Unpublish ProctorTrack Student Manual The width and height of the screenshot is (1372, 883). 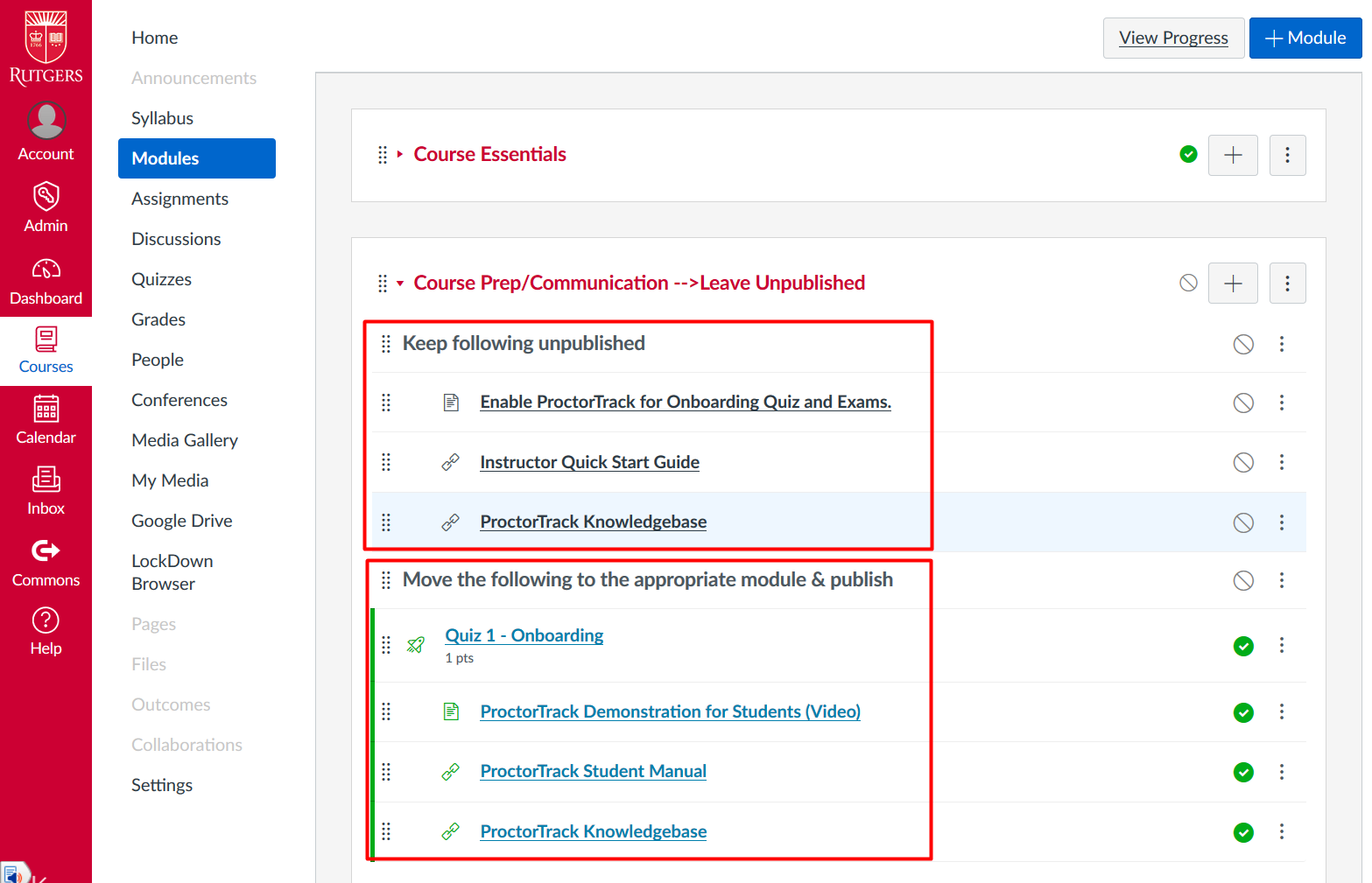click(x=1243, y=772)
